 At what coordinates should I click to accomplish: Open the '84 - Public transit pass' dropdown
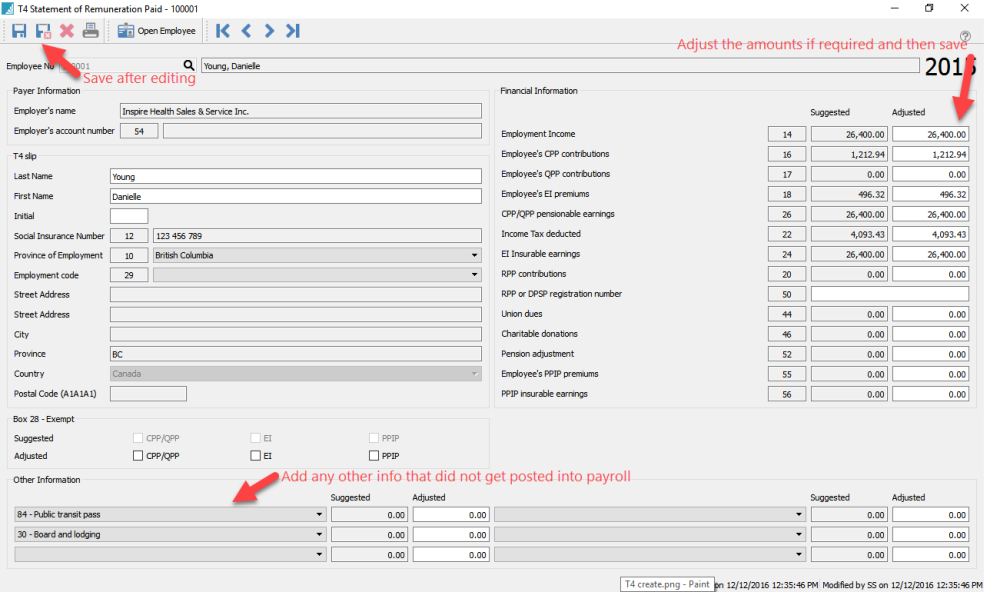(319, 513)
